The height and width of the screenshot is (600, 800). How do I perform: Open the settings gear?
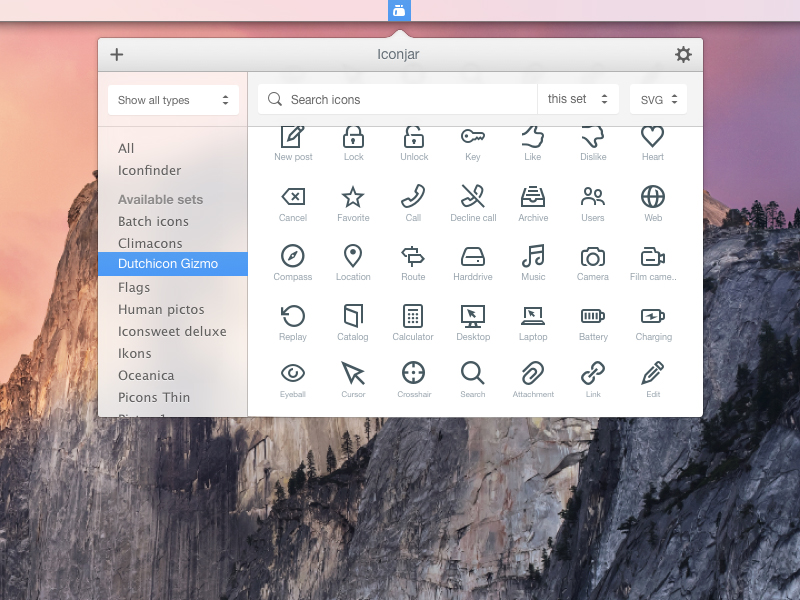pos(683,55)
